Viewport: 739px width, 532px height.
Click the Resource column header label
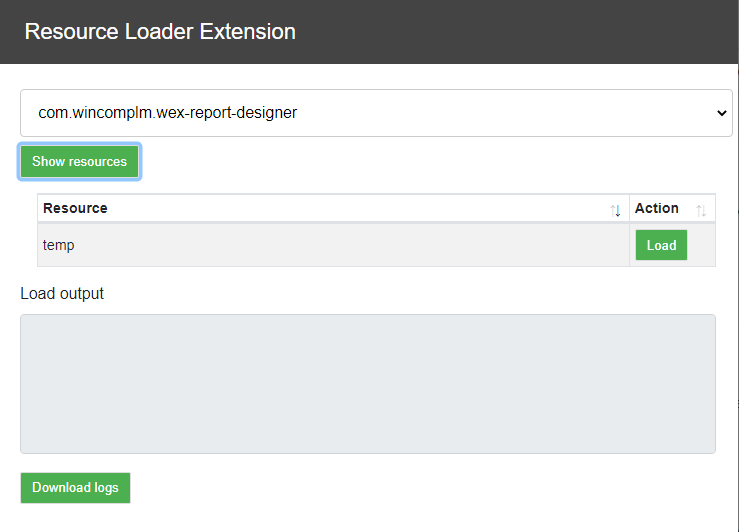(75, 208)
